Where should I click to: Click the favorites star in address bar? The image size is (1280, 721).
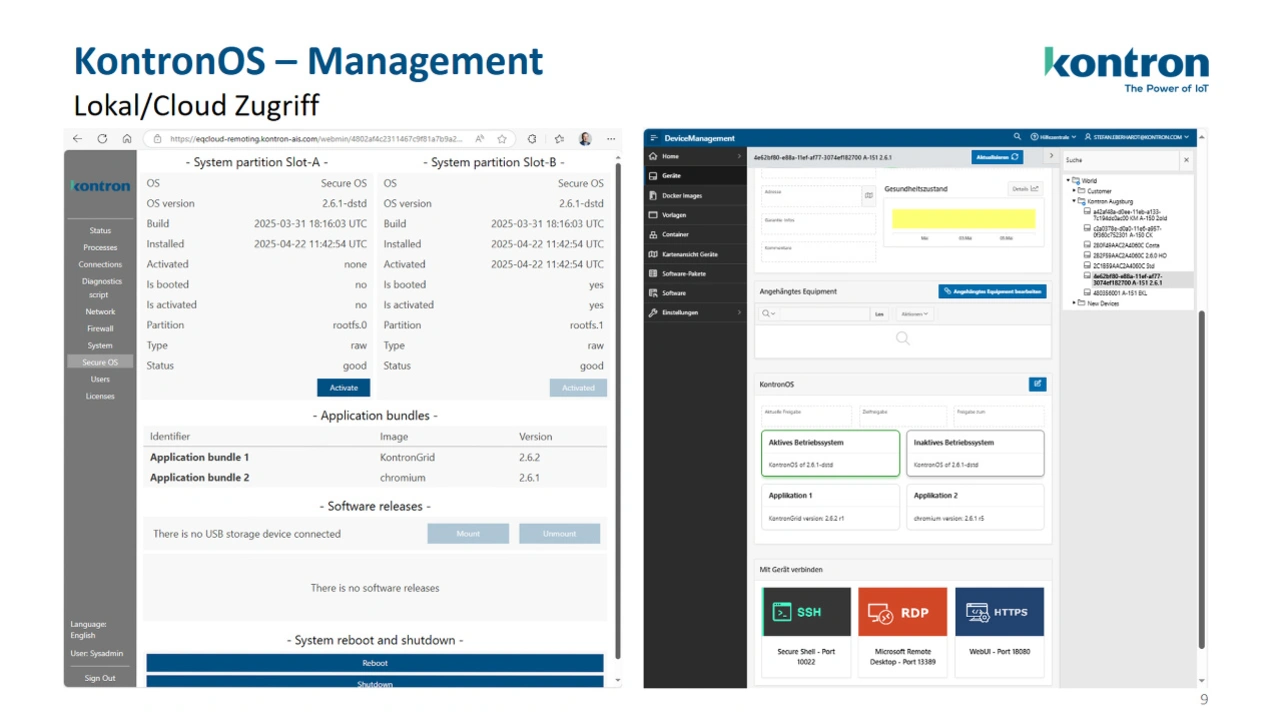502,139
